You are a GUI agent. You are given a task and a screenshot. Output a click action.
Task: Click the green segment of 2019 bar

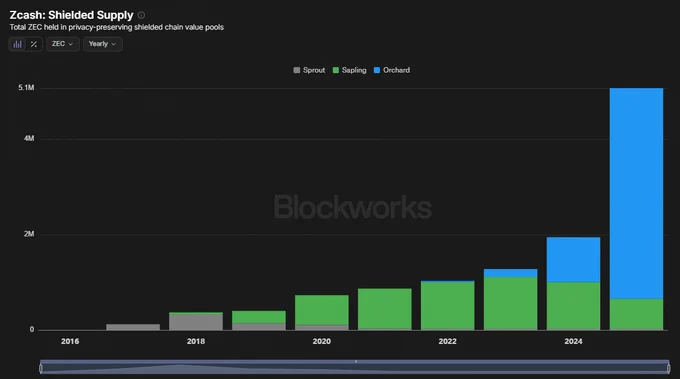(x=259, y=317)
